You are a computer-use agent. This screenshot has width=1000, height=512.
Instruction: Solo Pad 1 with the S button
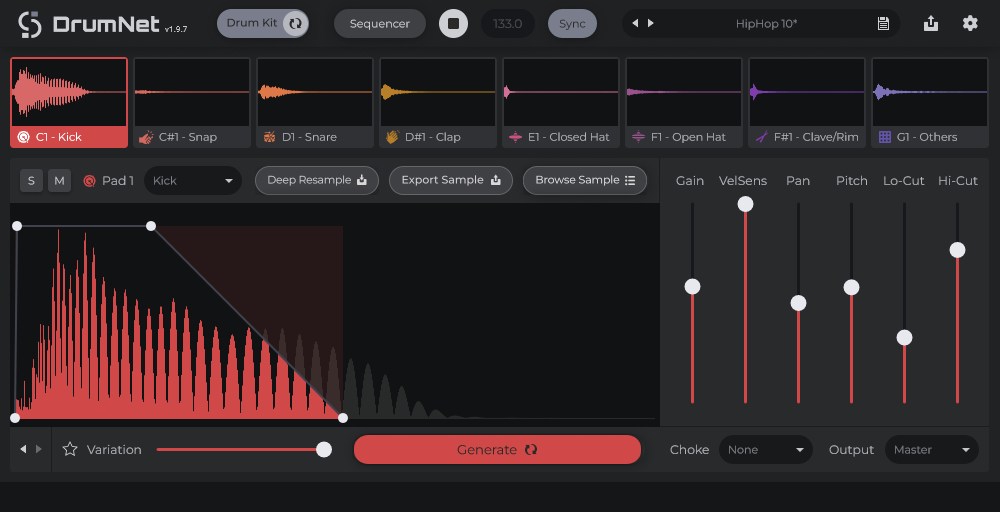32,181
